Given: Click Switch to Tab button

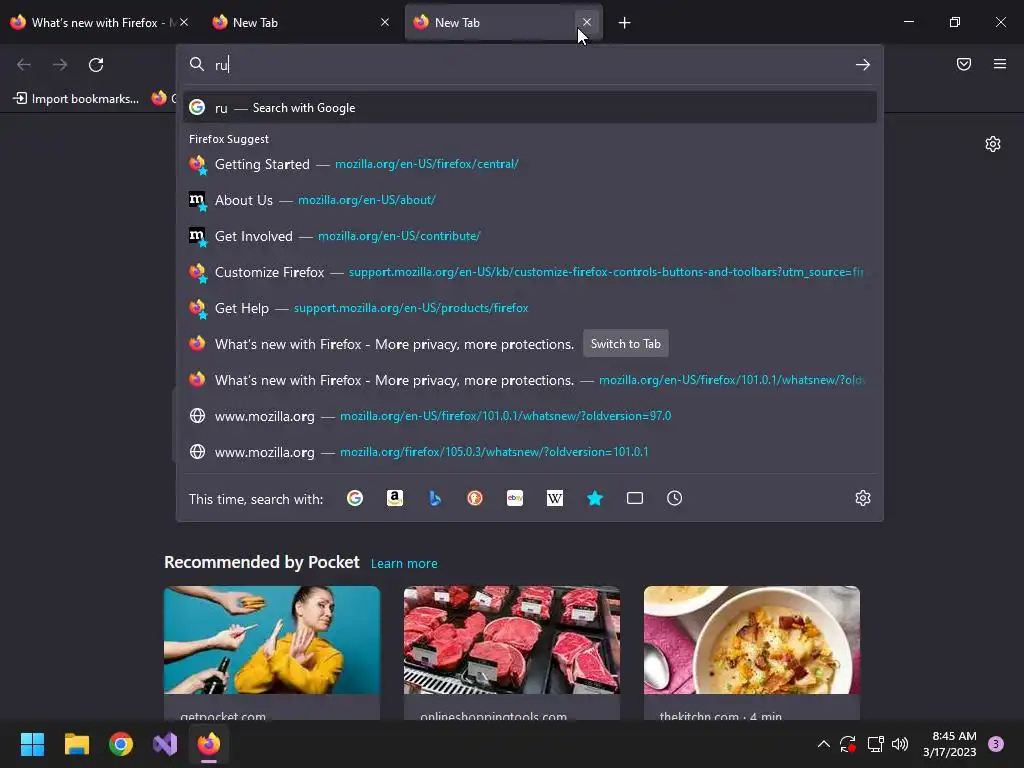Looking at the screenshot, I should coord(626,344).
